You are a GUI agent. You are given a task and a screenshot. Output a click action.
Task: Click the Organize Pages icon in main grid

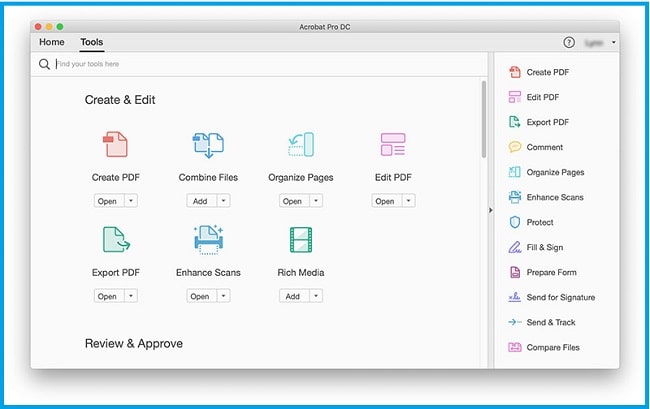click(x=301, y=145)
